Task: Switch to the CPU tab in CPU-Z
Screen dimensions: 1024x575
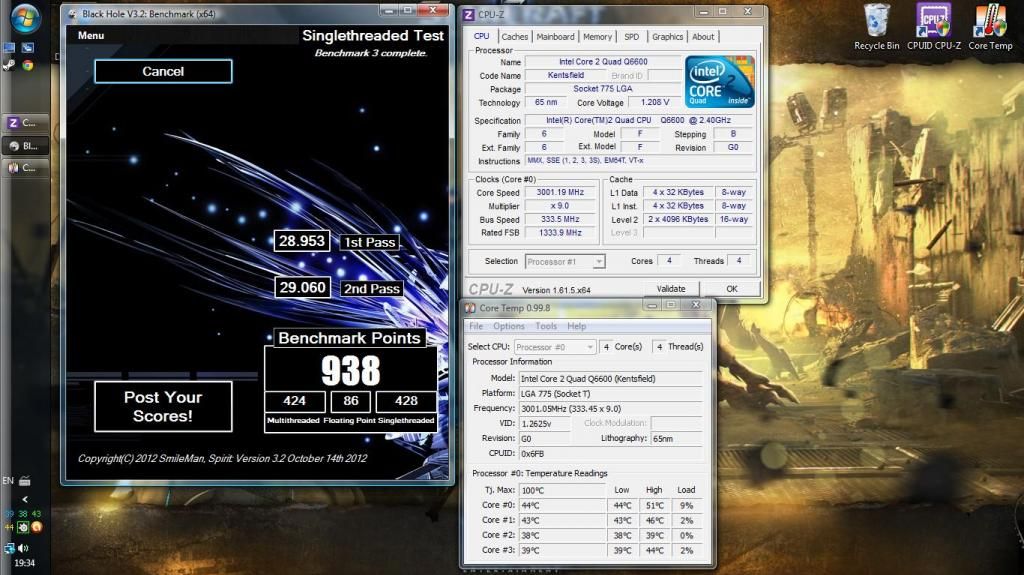Action: (481, 37)
